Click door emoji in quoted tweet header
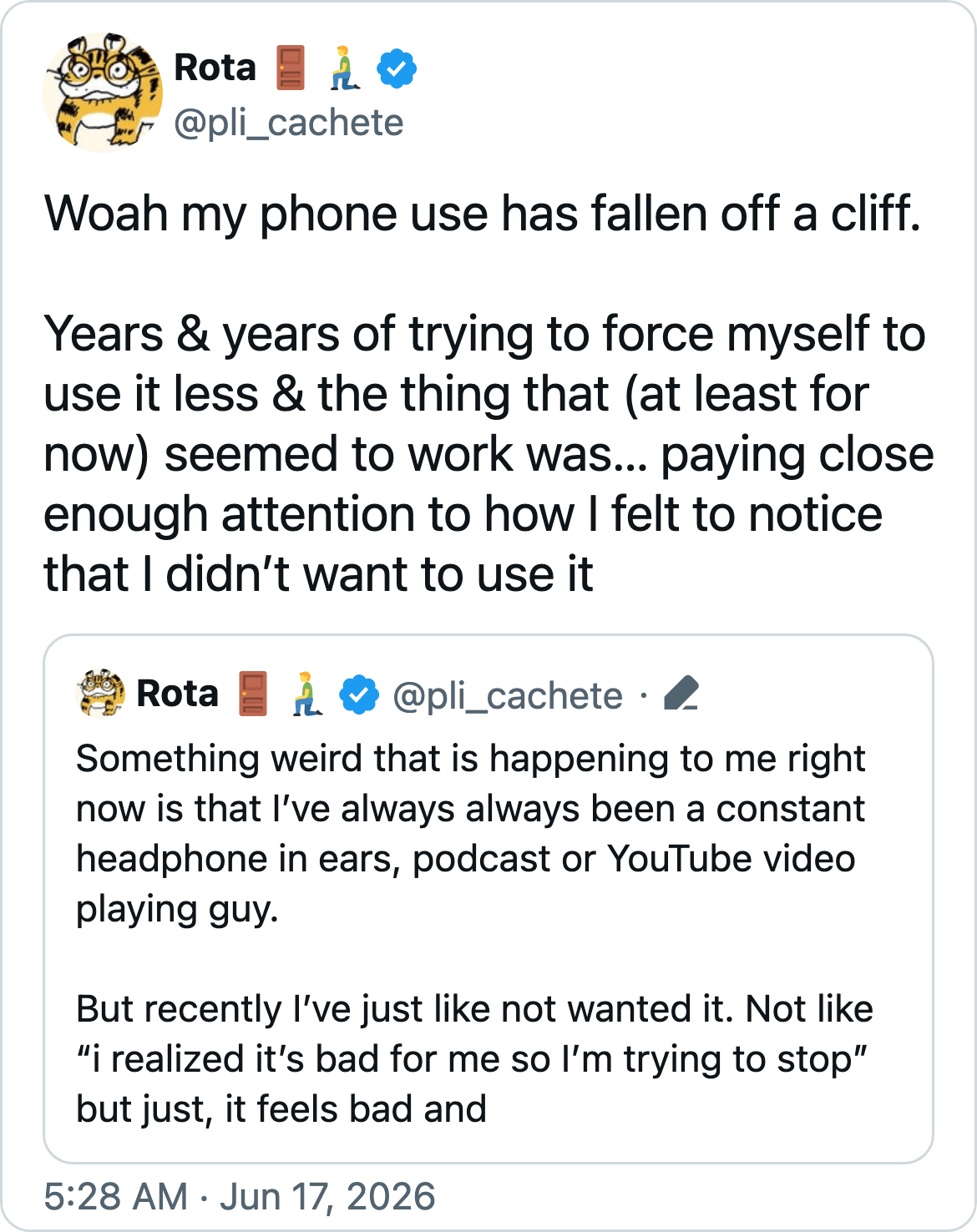This screenshot has width=977, height=1232. 253,694
